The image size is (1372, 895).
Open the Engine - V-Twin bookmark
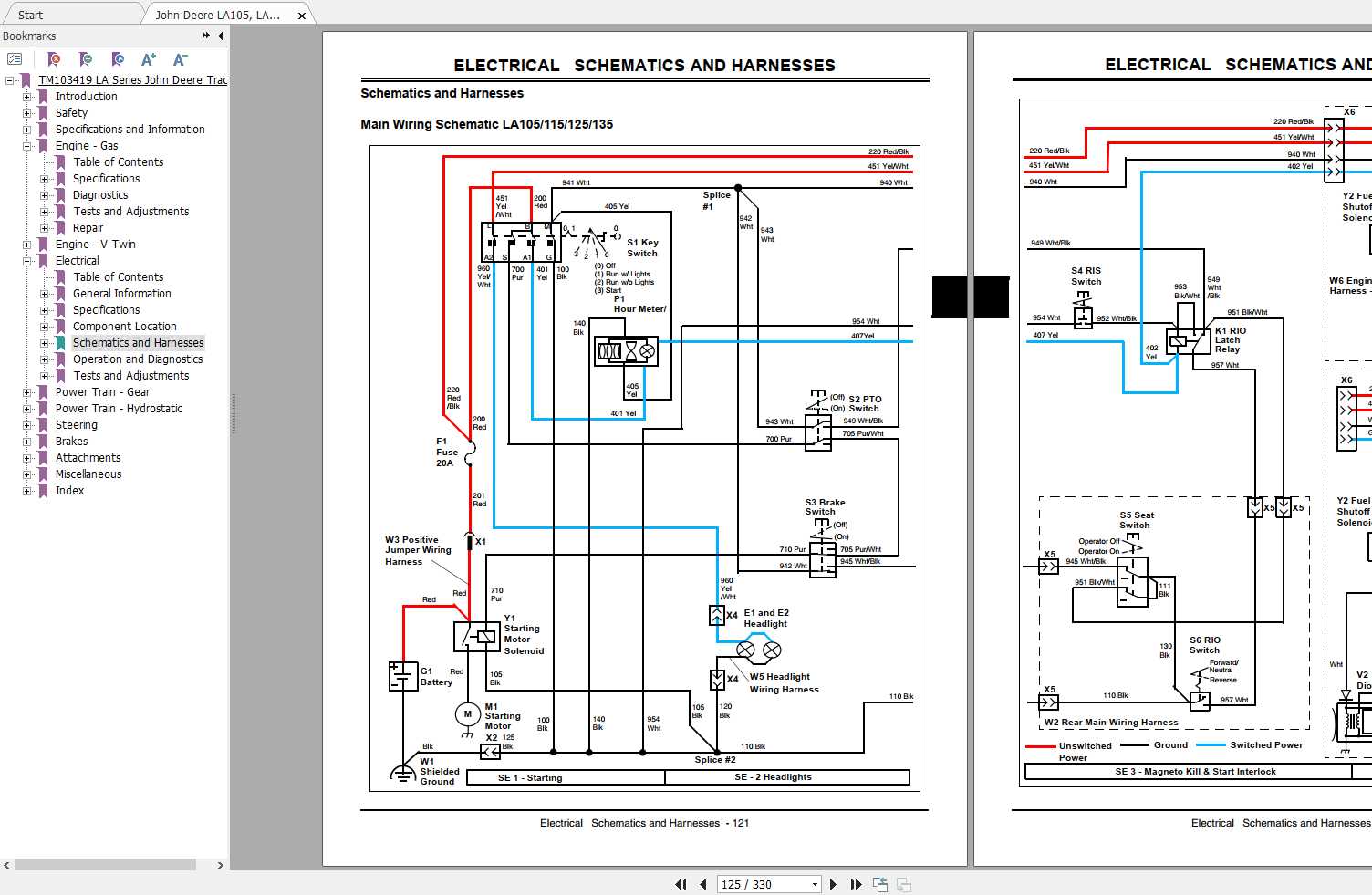[95, 245]
